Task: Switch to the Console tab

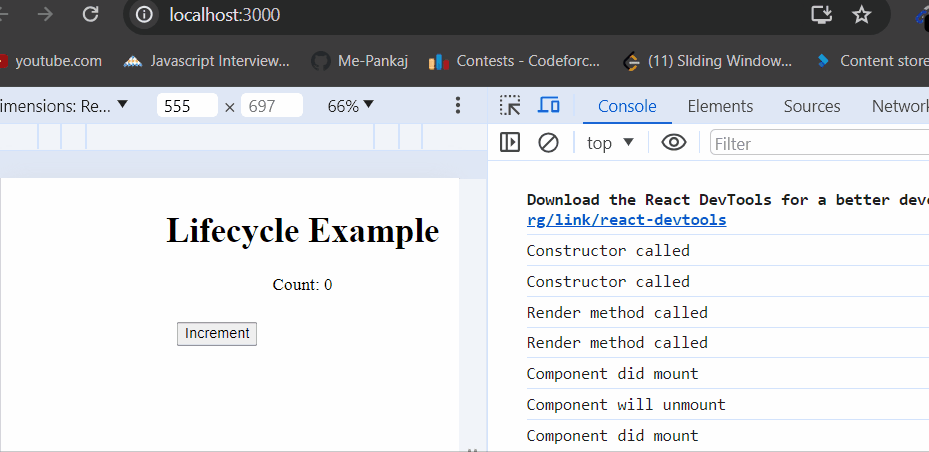Action: 627,106
